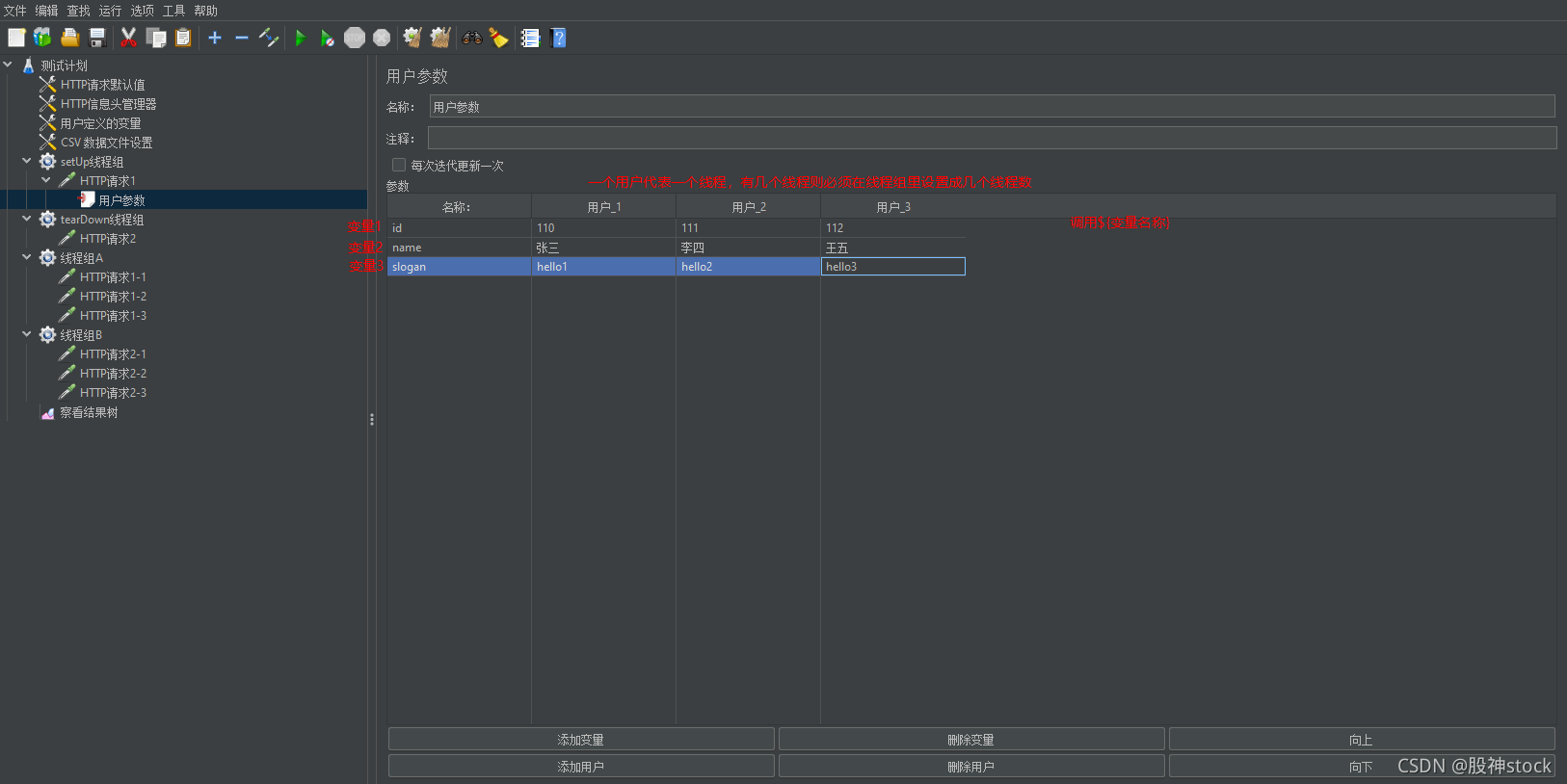Click the hello3 editing cell

pos(893,266)
